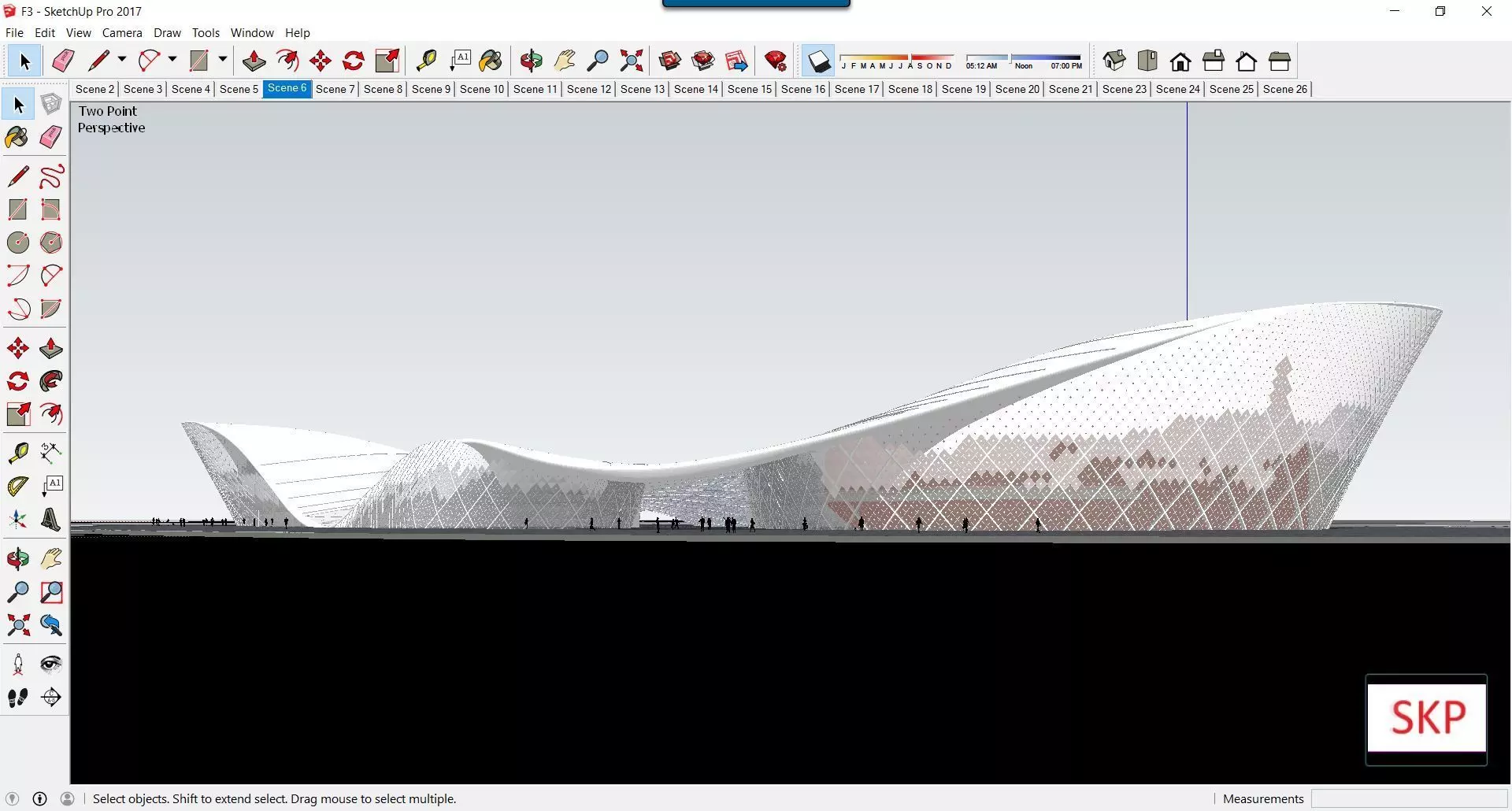The width and height of the screenshot is (1512, 811).
Task: Open the Arc tool dropdown arrow
Action: 172,60
